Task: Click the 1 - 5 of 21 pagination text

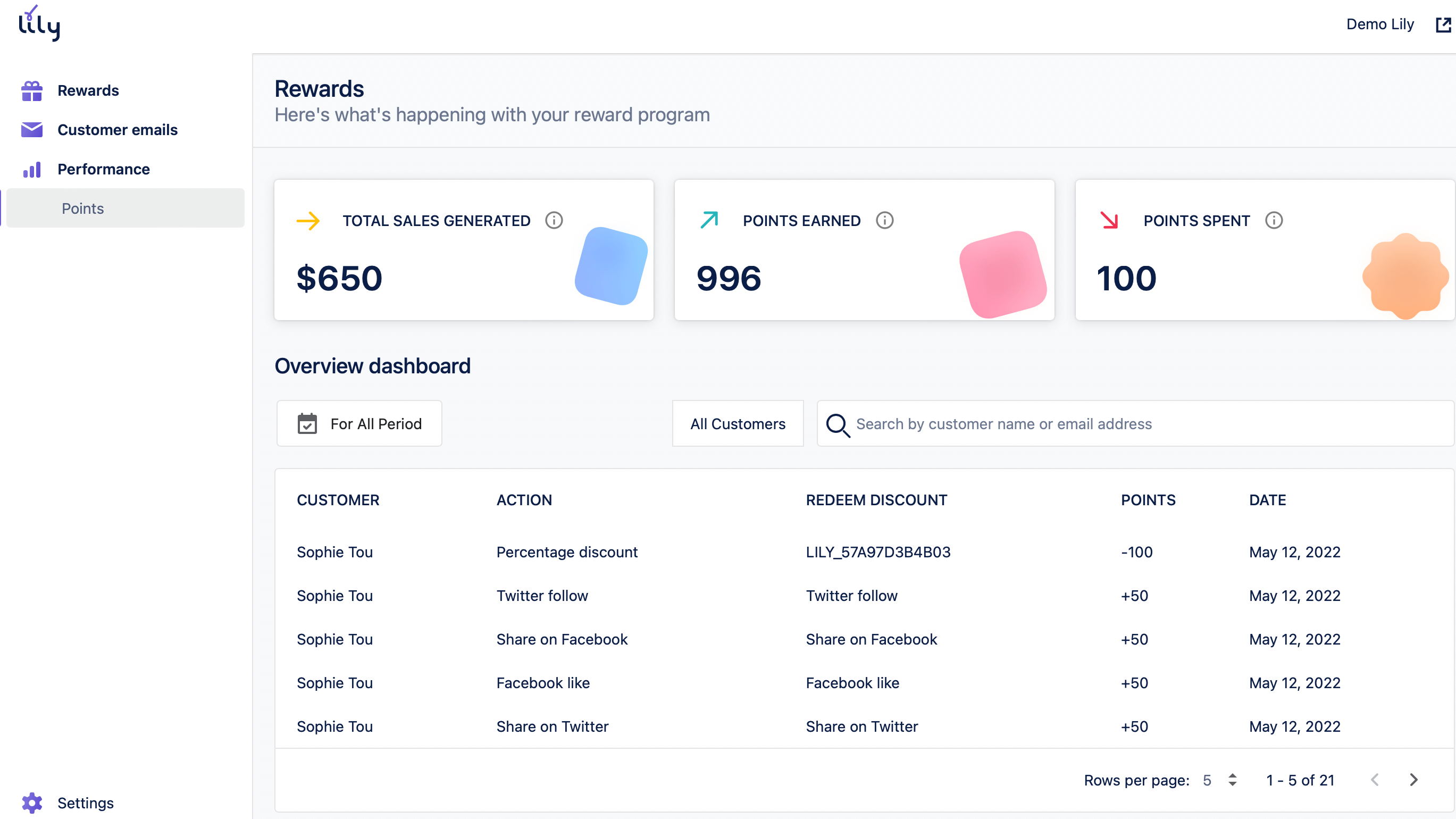Action: 1300,780
